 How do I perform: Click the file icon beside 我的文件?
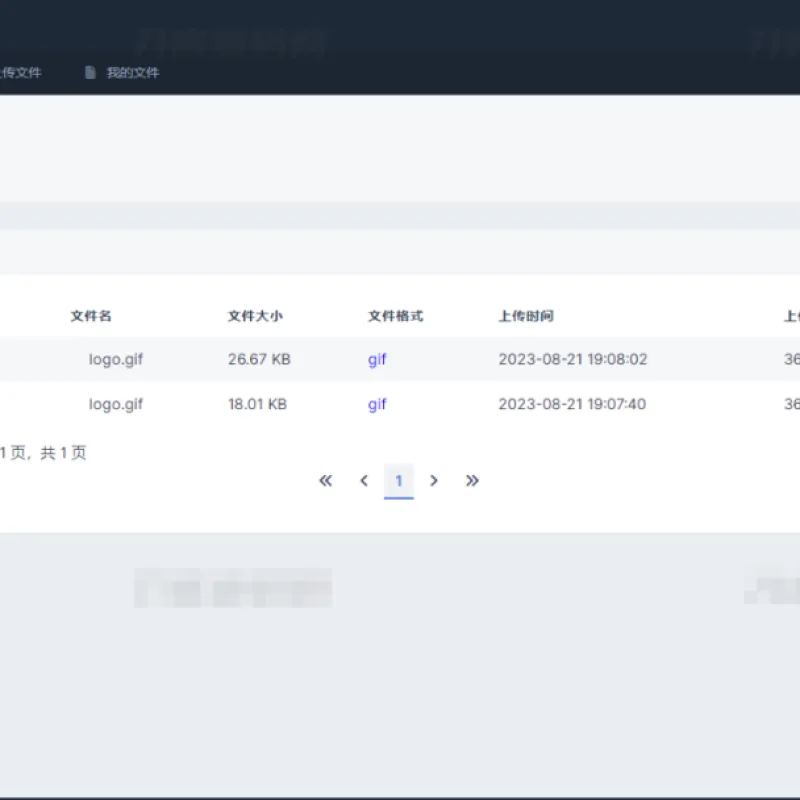coord(90,73)
